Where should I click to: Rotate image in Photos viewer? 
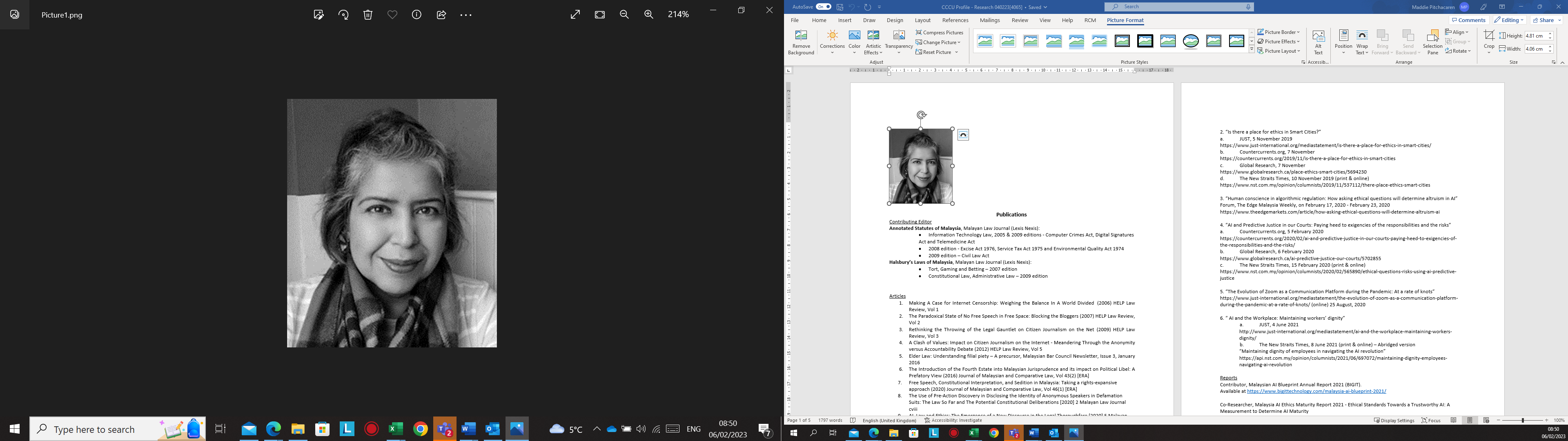pyautogui.click(x=343, y=15)
